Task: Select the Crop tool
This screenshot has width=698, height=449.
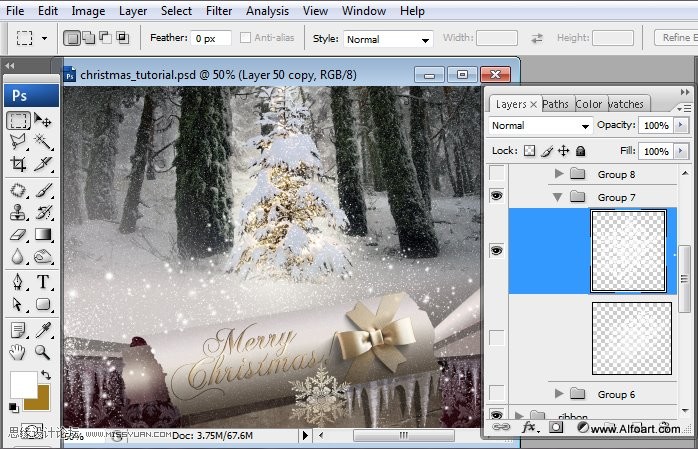Action: (18, 164)
